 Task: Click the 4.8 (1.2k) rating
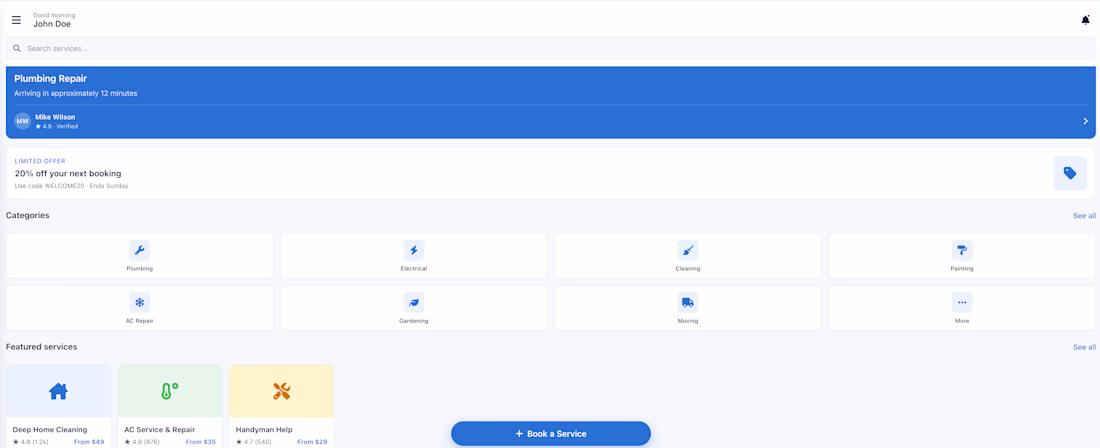click(30, 442)
